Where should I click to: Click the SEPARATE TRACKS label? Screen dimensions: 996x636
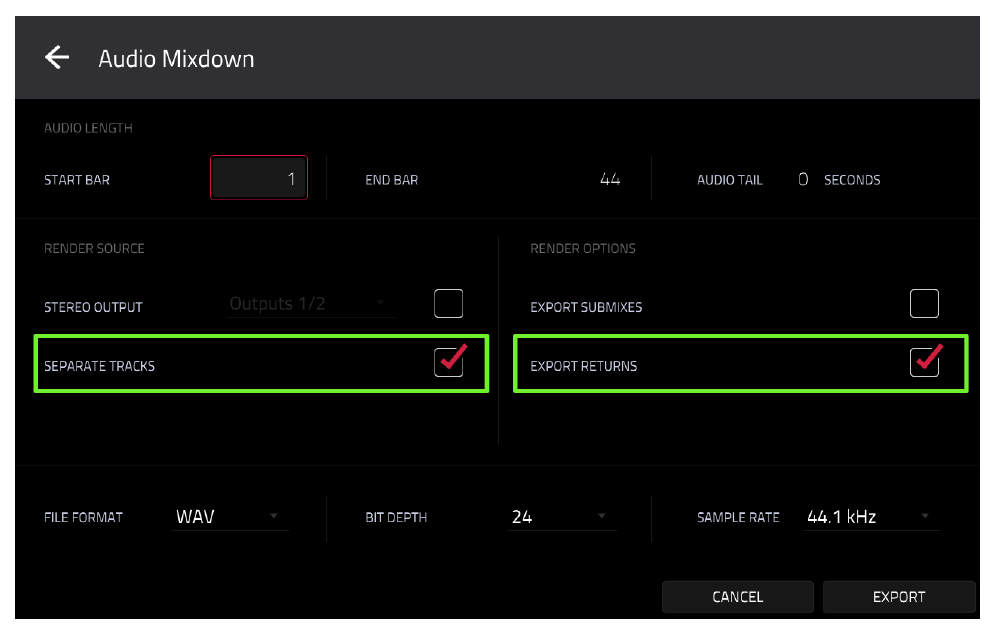[x=99, y=366]
